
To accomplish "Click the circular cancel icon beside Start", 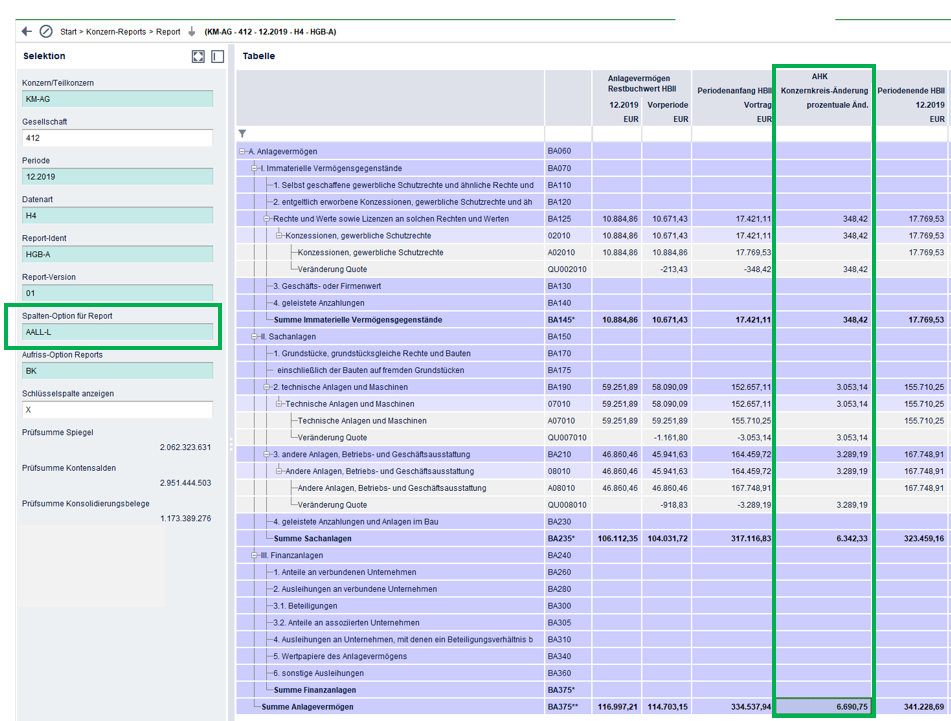I will (x=46, y=32).
